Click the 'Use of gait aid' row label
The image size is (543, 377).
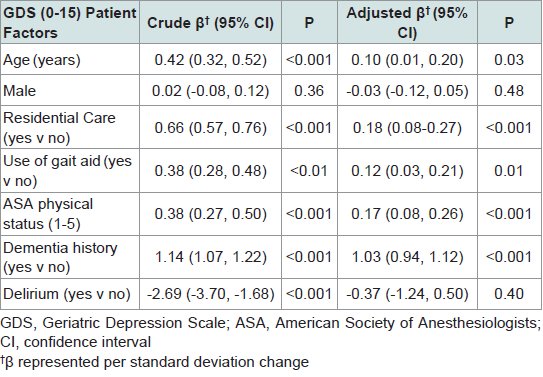point(70,171)
